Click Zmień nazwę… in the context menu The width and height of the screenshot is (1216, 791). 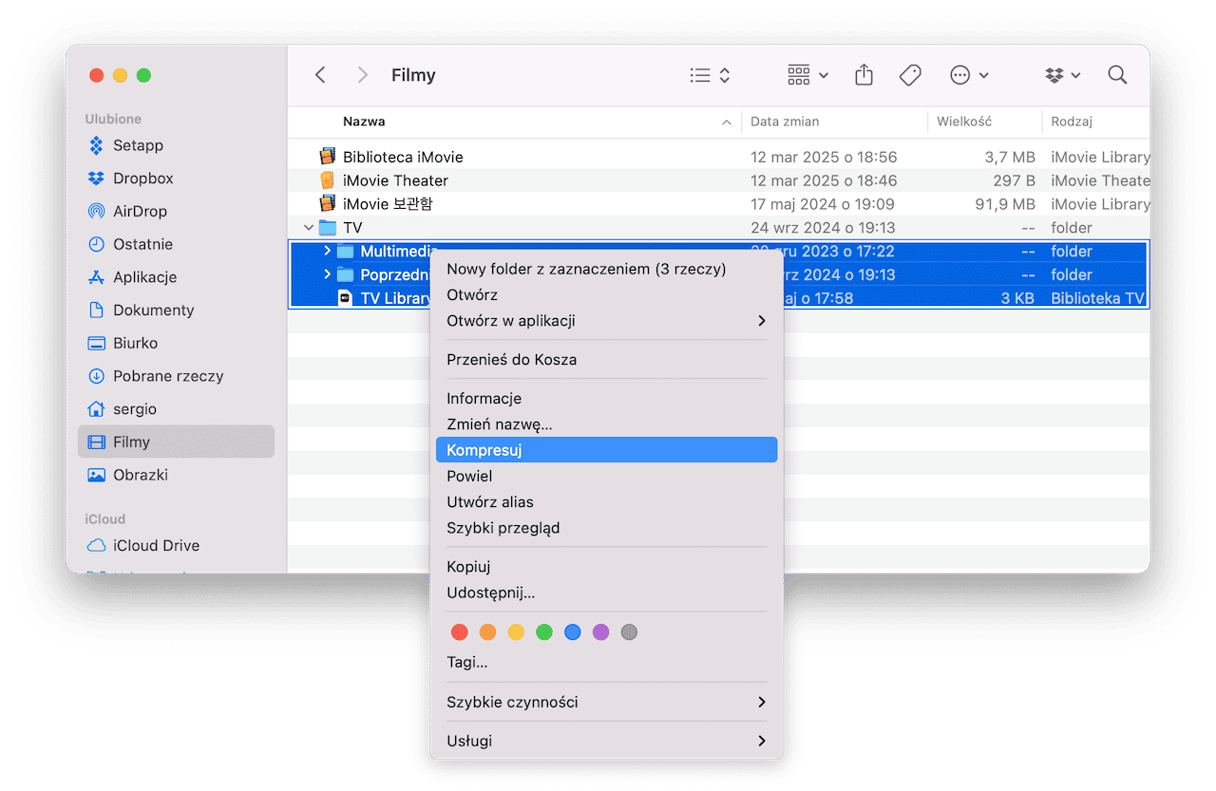point(499,424)
